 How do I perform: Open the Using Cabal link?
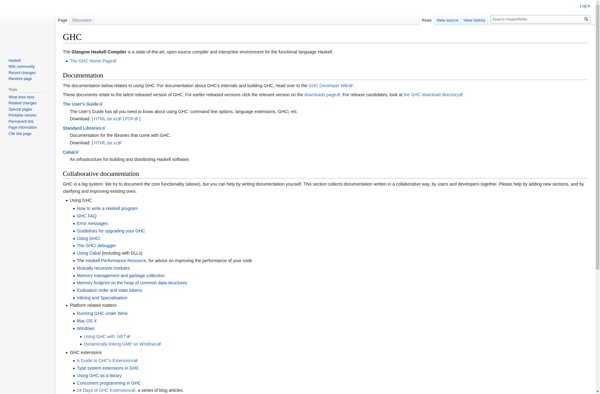click(x=89, y=253)
